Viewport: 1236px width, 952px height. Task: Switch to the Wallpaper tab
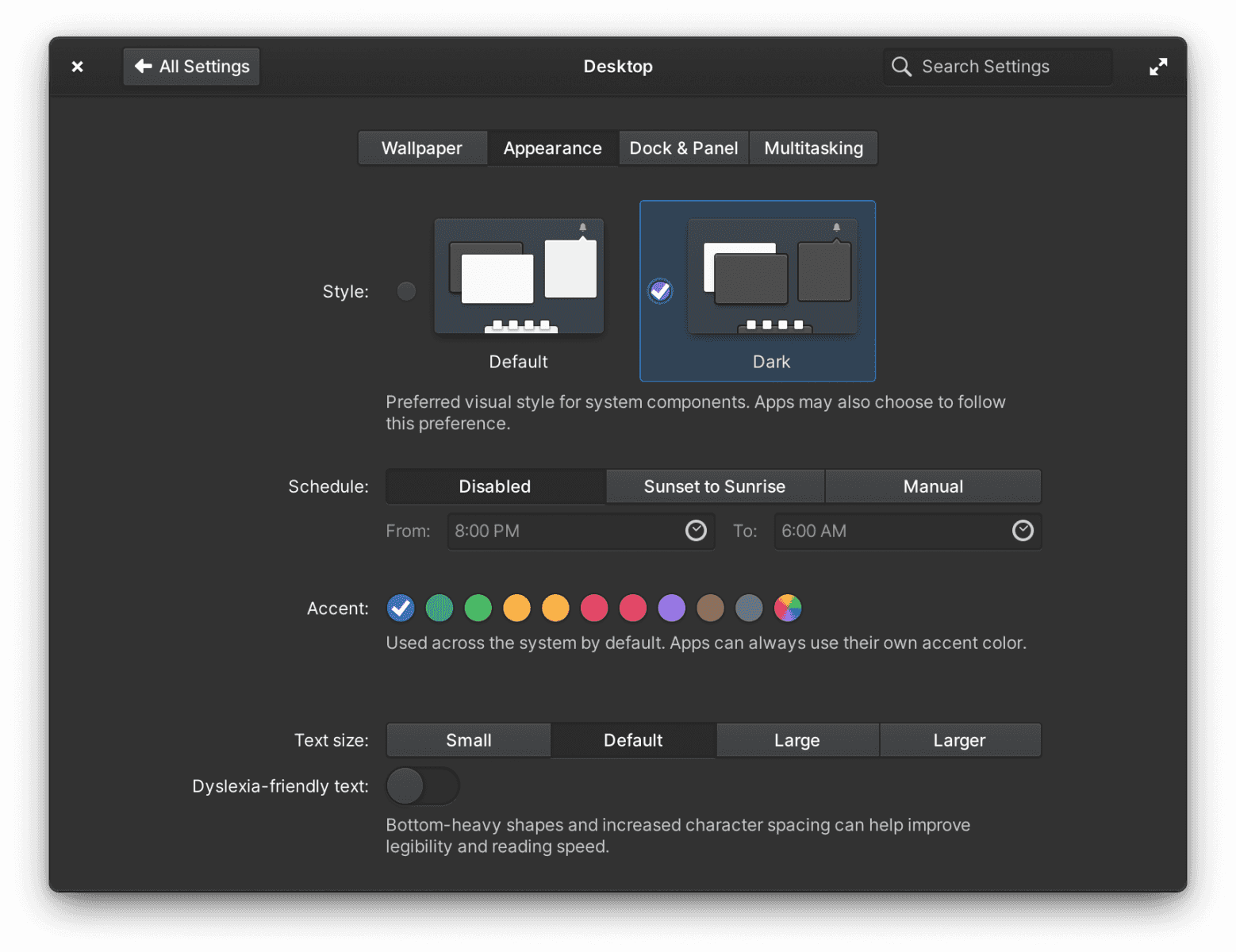[x=422, y=148]
